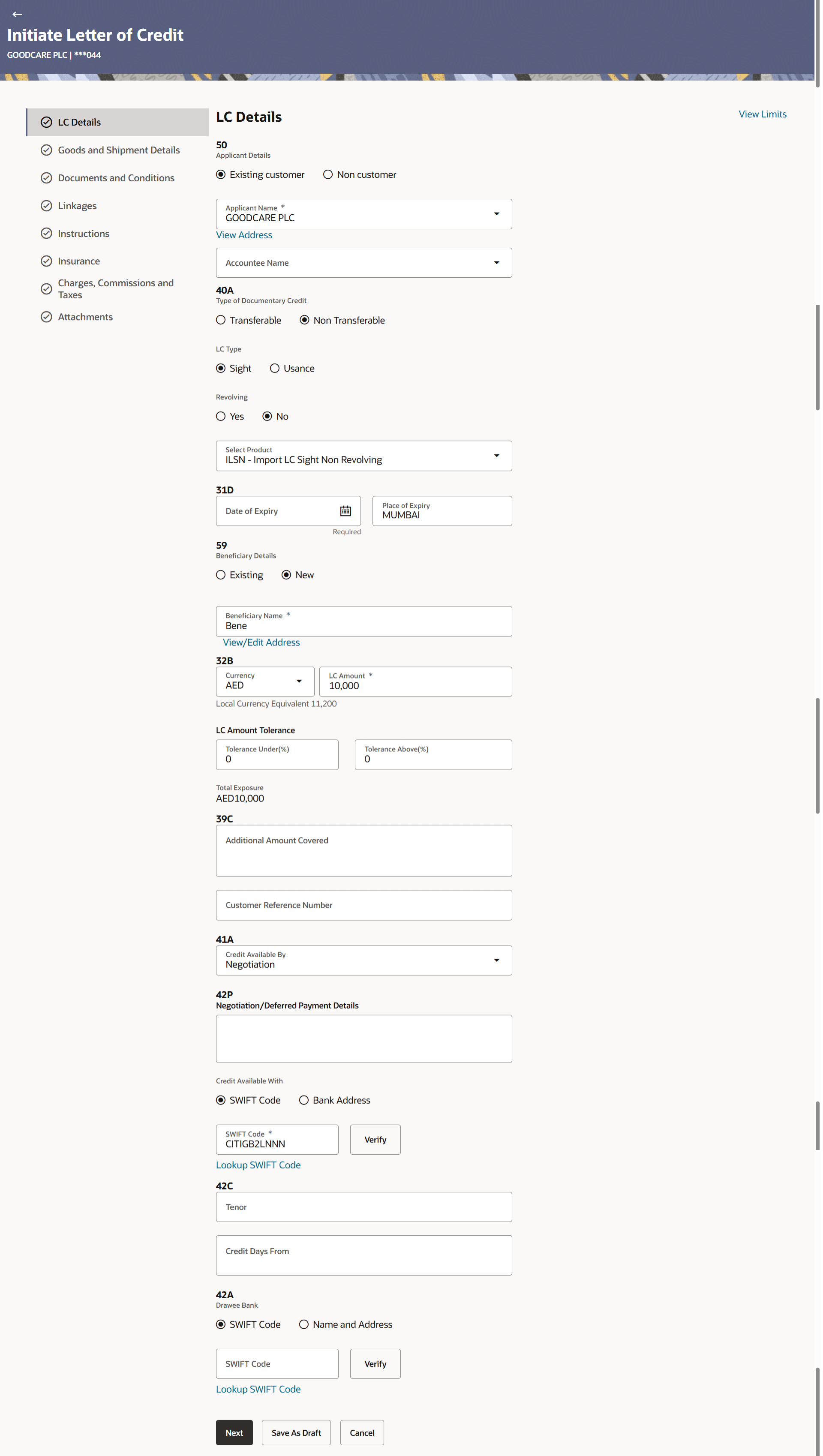Click the Documents and Conditions checkmark icon

46,178
